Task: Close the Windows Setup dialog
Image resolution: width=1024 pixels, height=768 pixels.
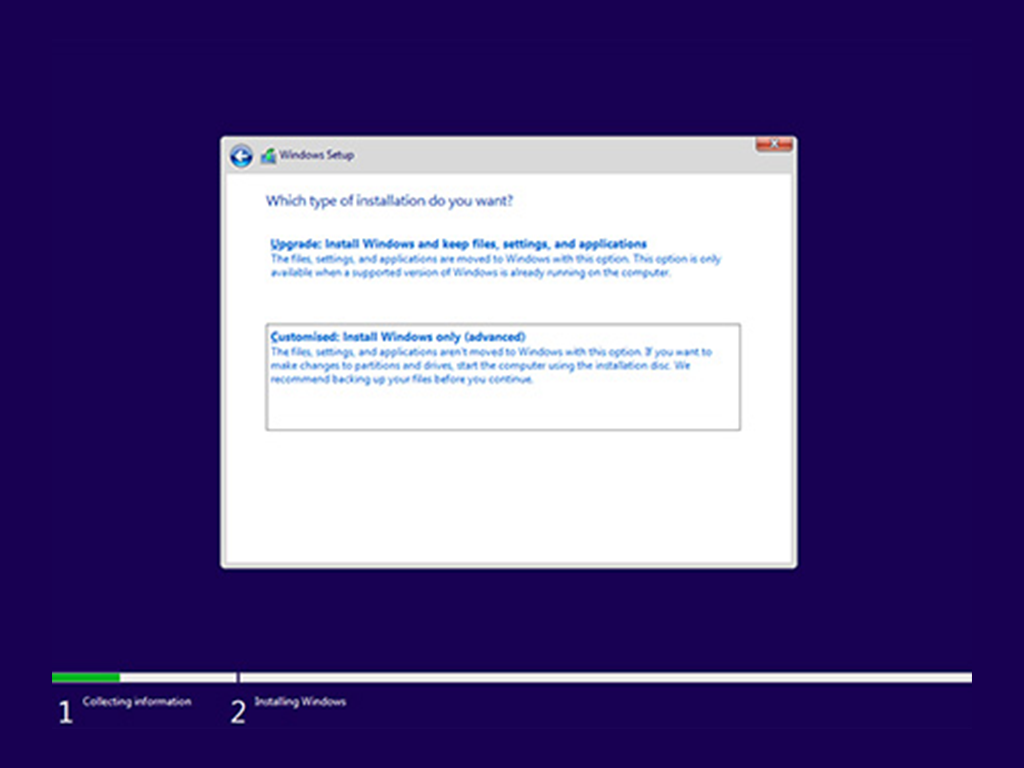Action: tap(774, 145)
